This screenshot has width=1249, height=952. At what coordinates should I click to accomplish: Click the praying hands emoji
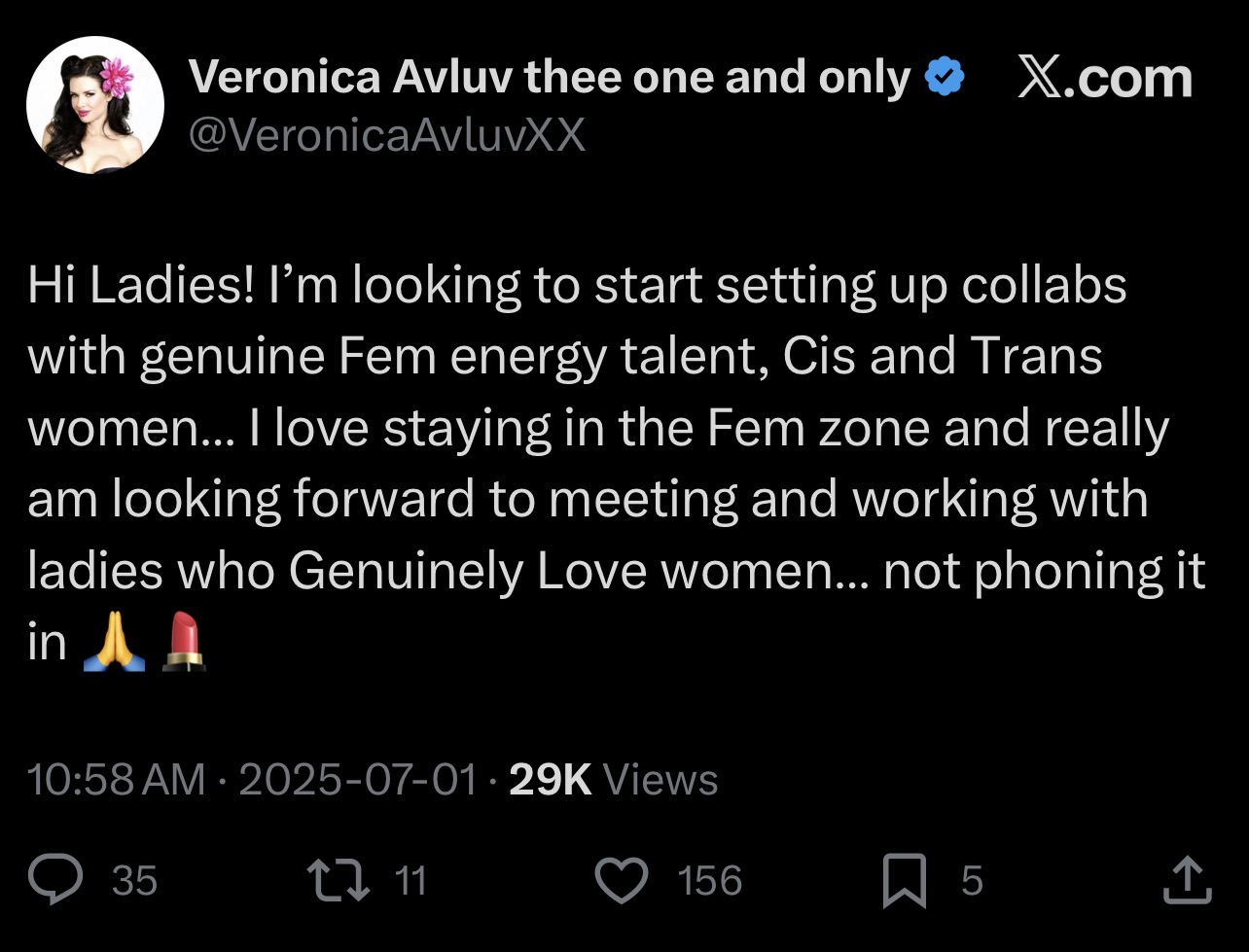(x=115, y=644)
